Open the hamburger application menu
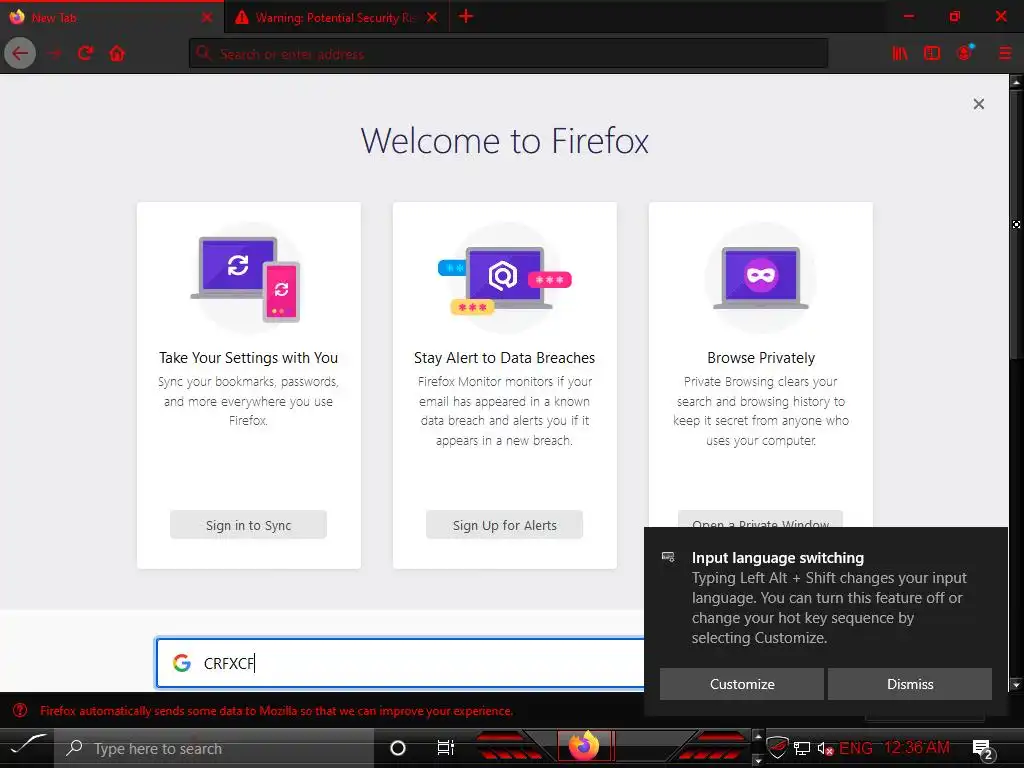Screen dimensions: 1024x768 point(1005,53)
